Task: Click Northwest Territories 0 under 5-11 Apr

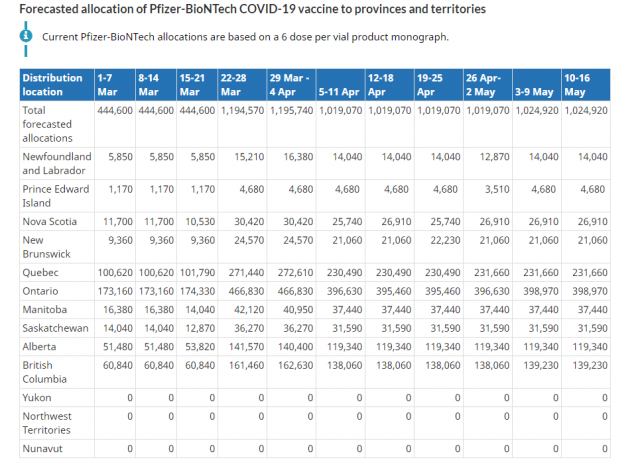Action: pos(359,416)
